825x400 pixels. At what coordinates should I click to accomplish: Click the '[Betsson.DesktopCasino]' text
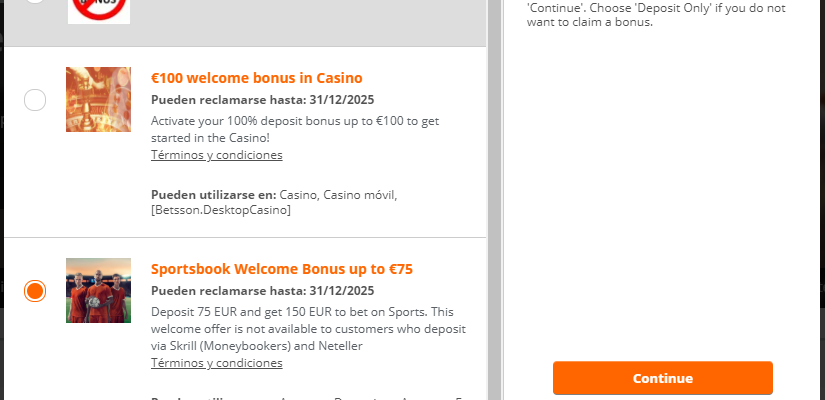(221, 210)
